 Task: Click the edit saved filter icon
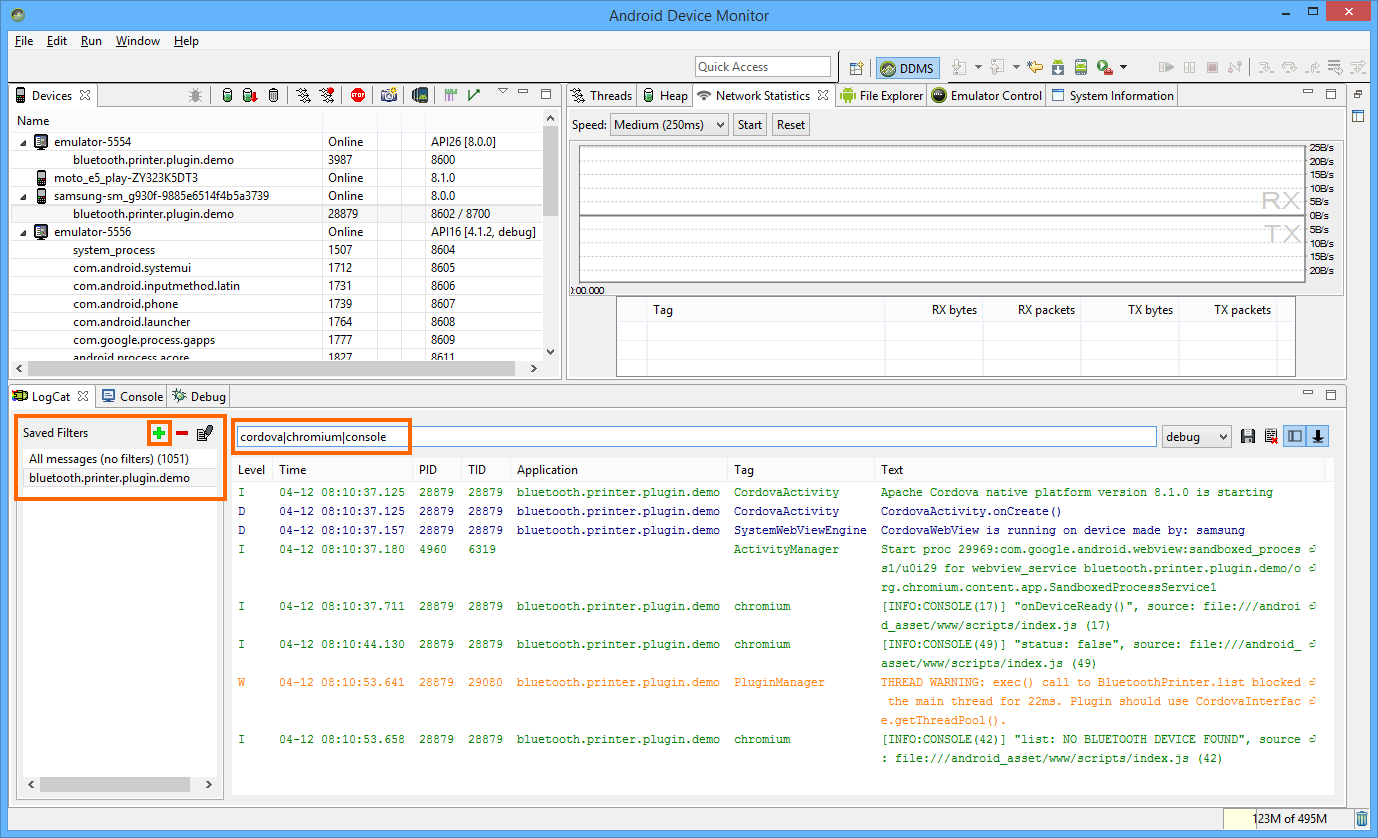click(x=205, y=433)
